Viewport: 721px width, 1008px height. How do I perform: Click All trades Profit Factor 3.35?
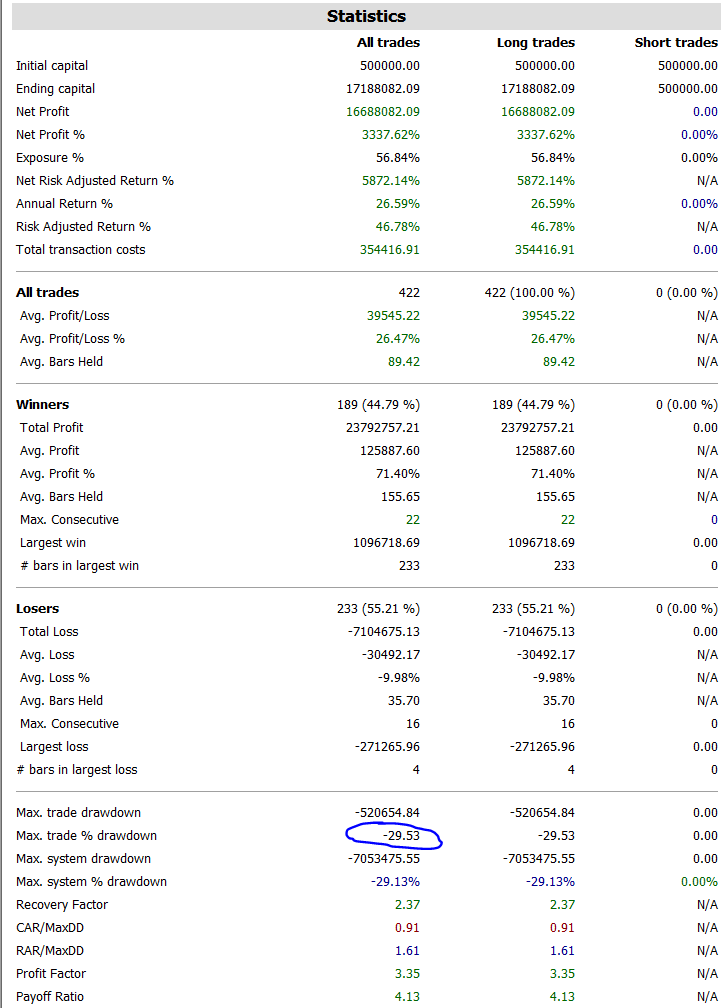407,973
